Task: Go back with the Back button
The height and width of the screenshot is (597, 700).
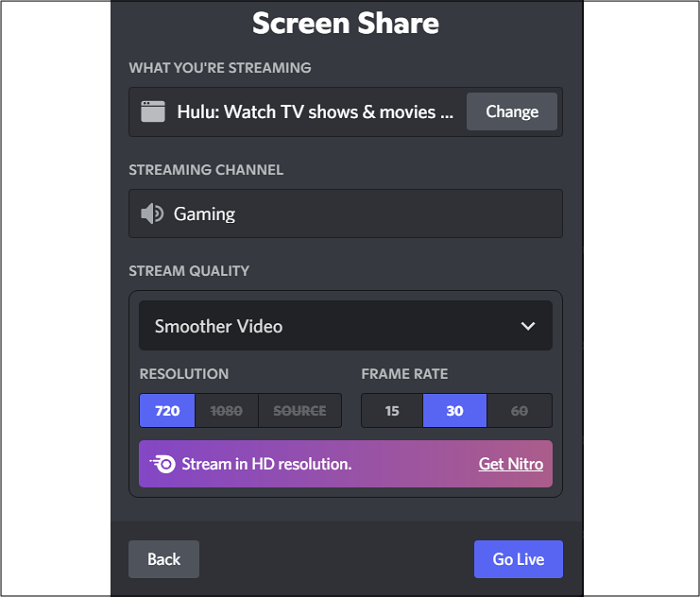Action: (x=164, y=559)
